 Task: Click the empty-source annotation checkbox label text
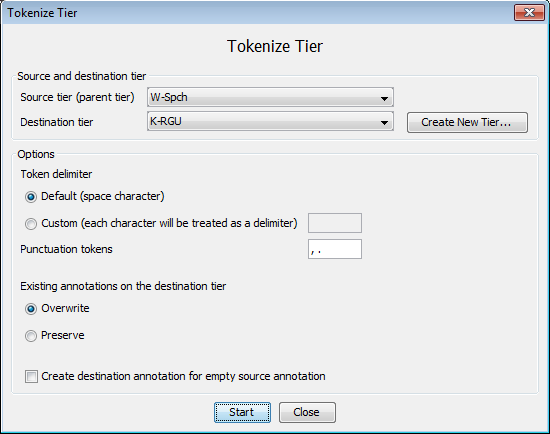pyautogui.click(x=183, y=376)
